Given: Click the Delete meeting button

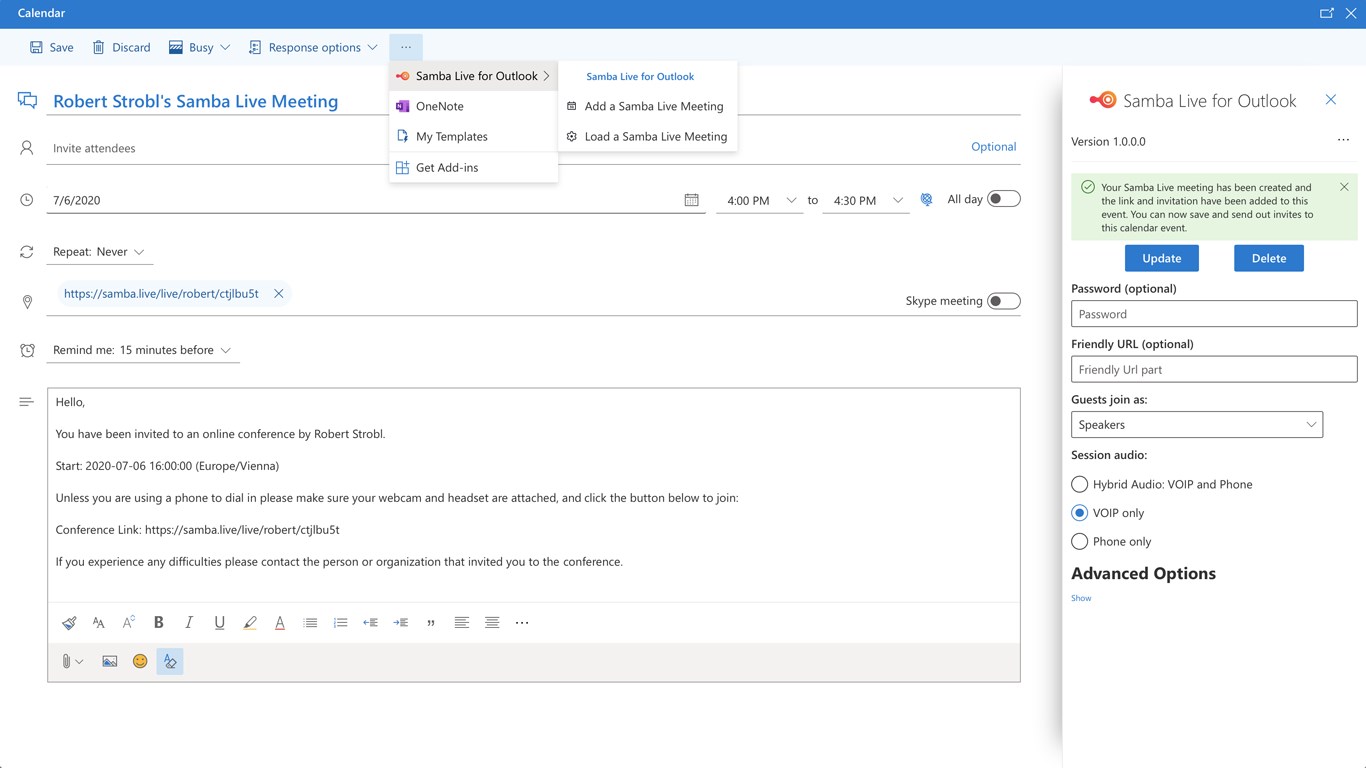Looking at the screenshot, I should (x=1269, y=258).
